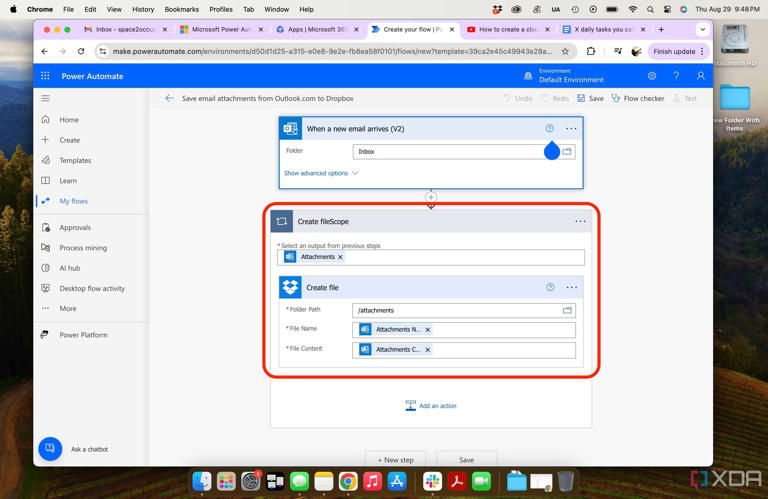Collapse the left navigation hamburger menu
This screenshot has width=768, height=499.
point(45,99)
